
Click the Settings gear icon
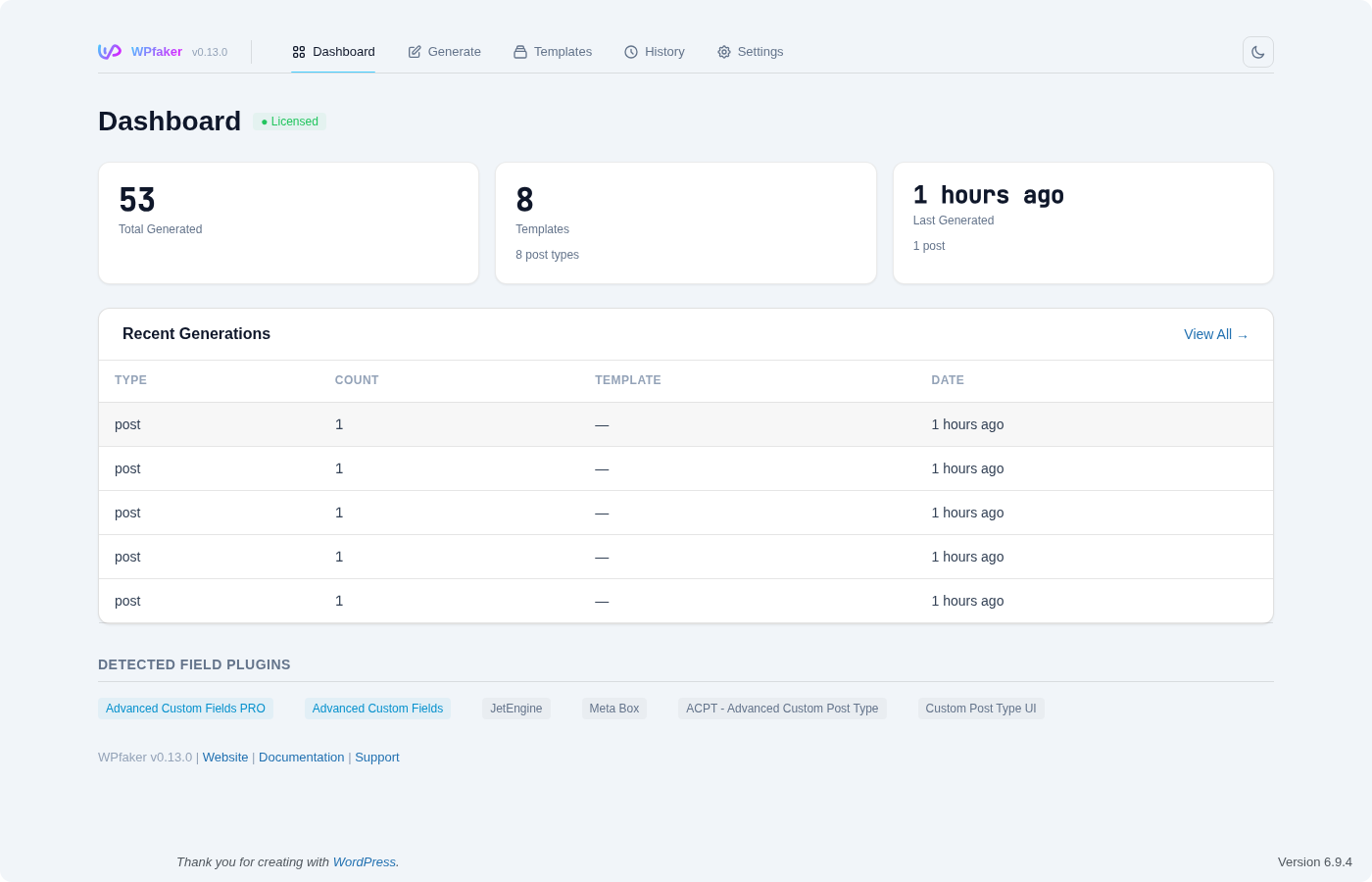tap(724, 52)
